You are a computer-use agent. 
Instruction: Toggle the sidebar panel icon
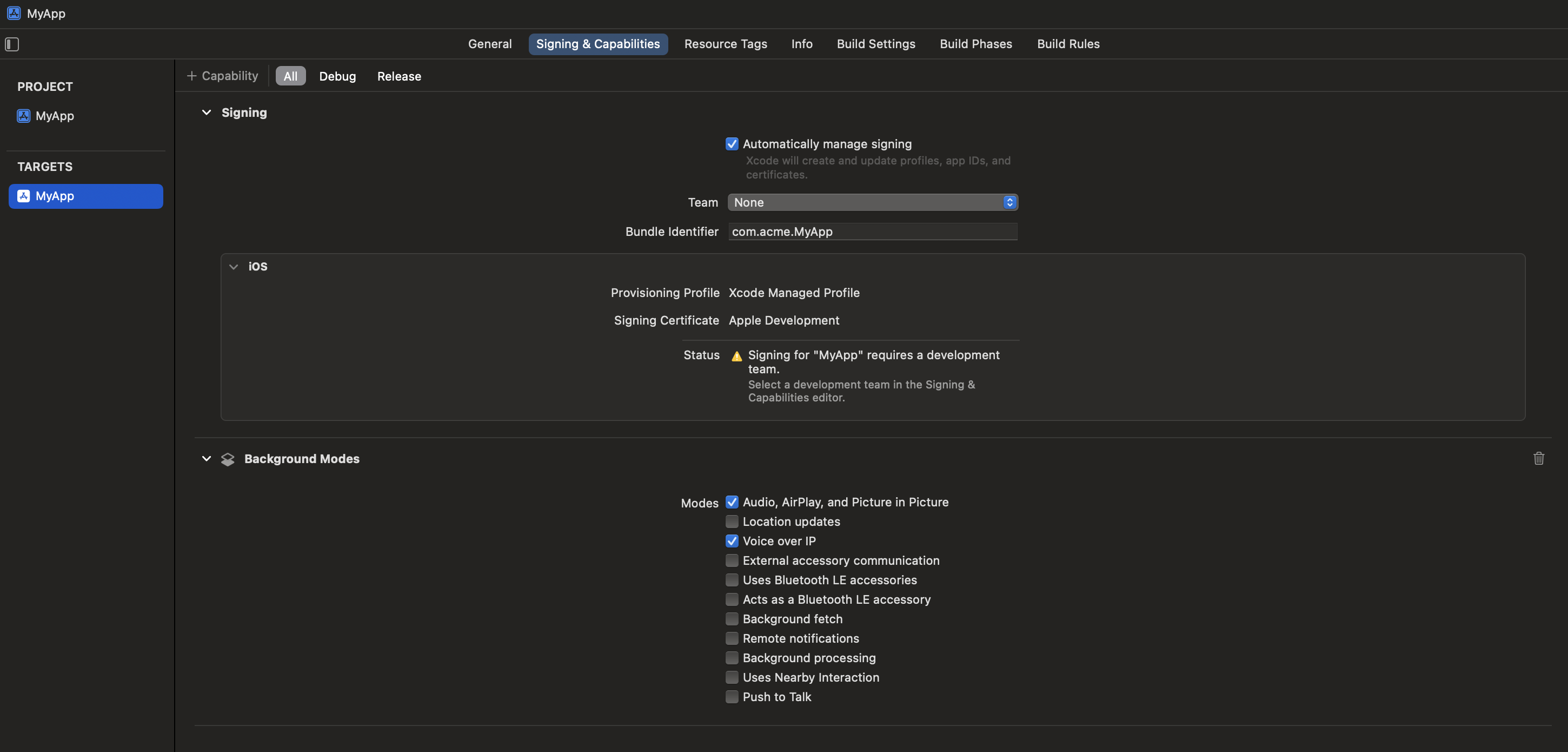pyautogui.click(x=12, y=44)
